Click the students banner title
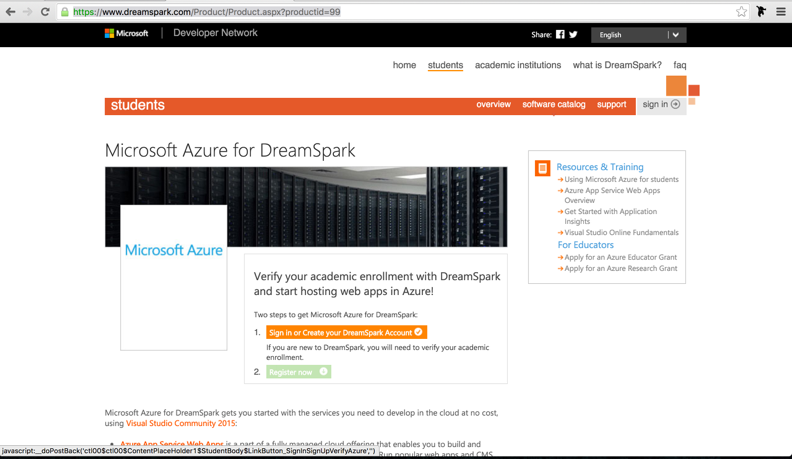The height and width of the screenshot is (459, 792). point(137,105)
